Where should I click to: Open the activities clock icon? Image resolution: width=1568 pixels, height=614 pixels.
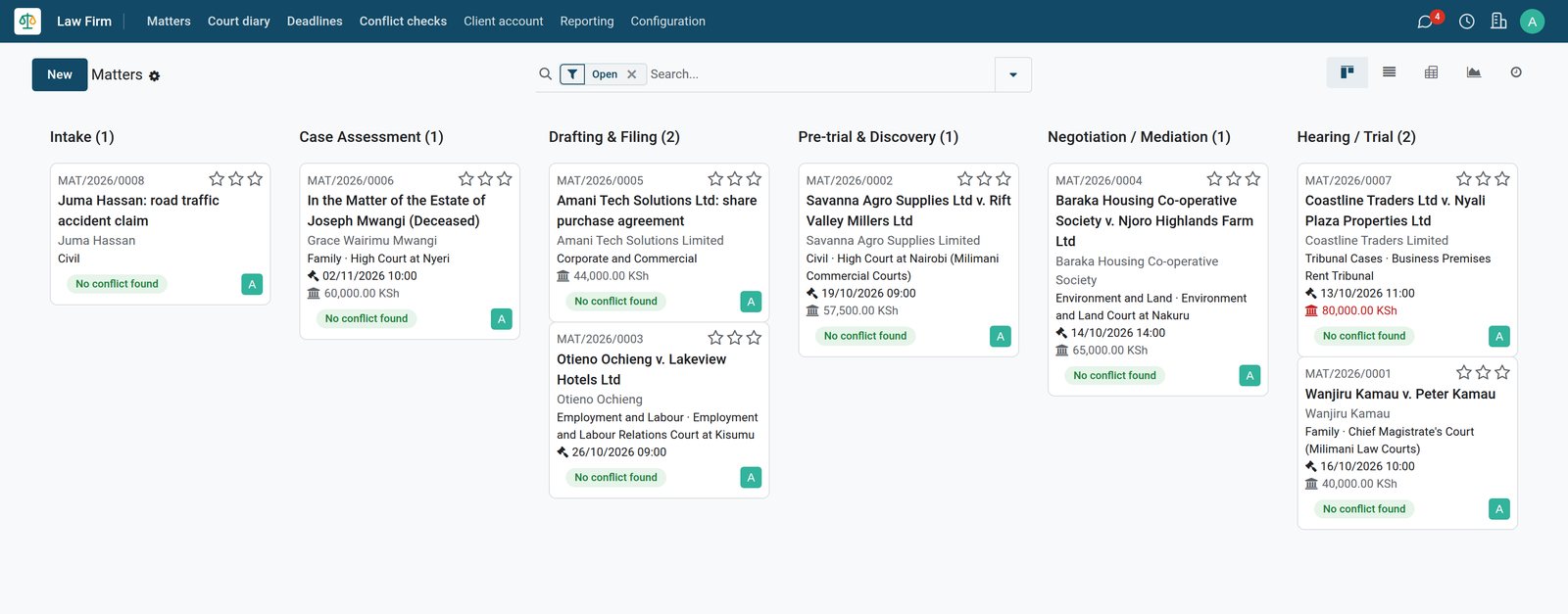pyautogui.click(x=1466, y=22)
